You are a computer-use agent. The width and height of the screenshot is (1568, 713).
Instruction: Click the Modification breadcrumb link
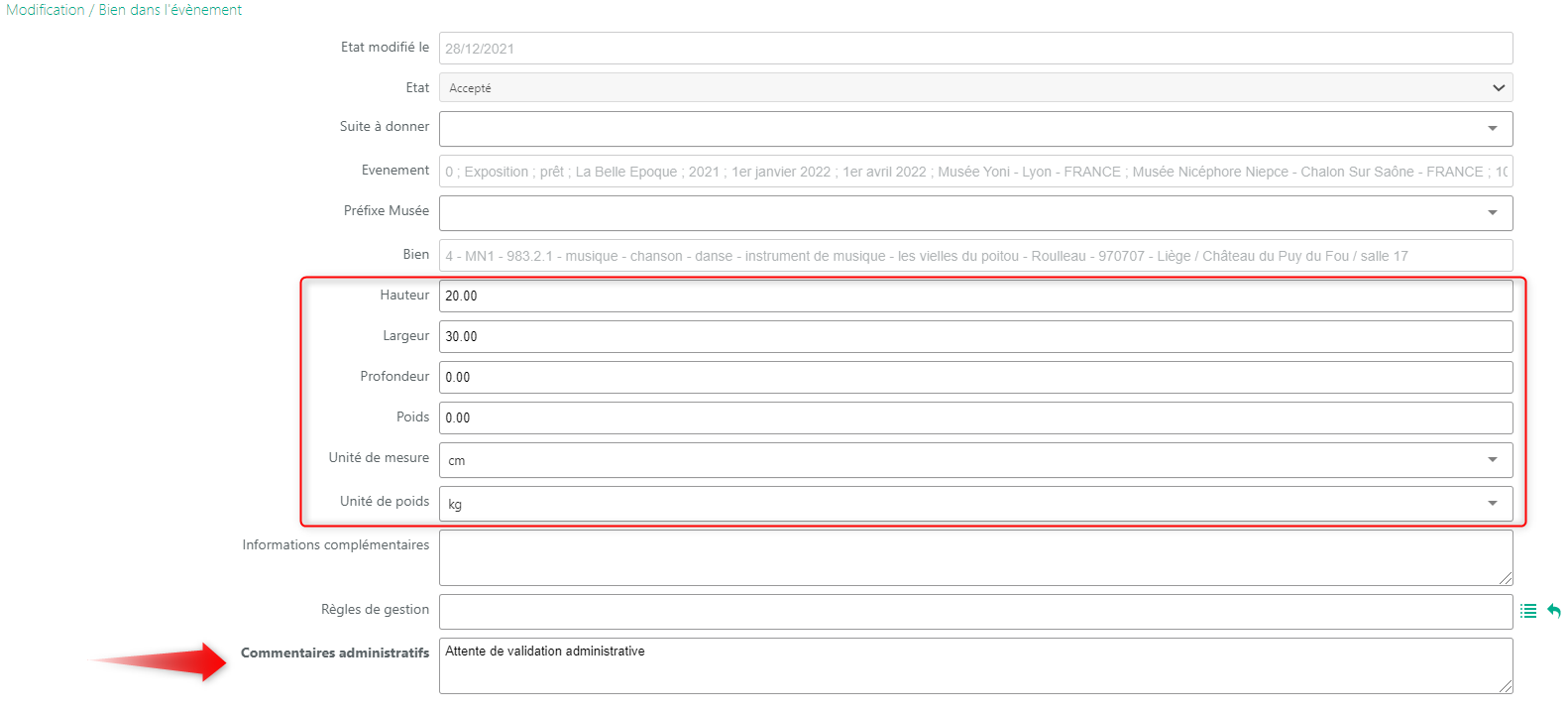pos(46,10)
